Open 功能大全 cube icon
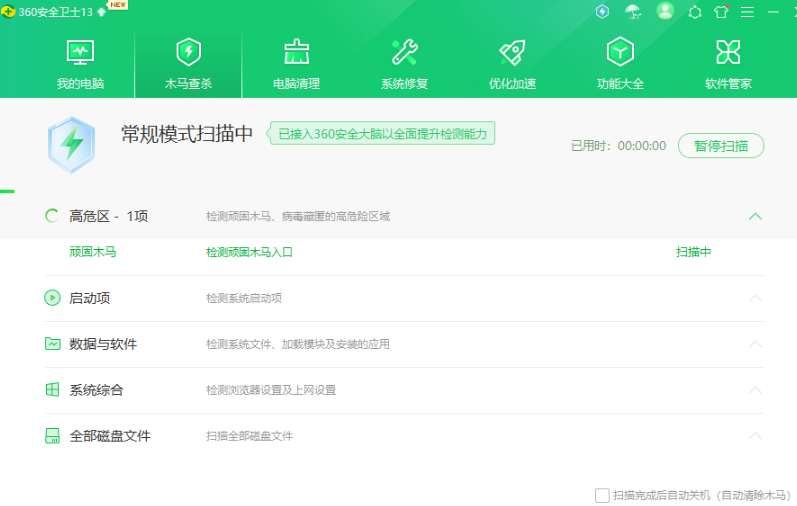Screen dimensions: 797x506 click(620, 52)
